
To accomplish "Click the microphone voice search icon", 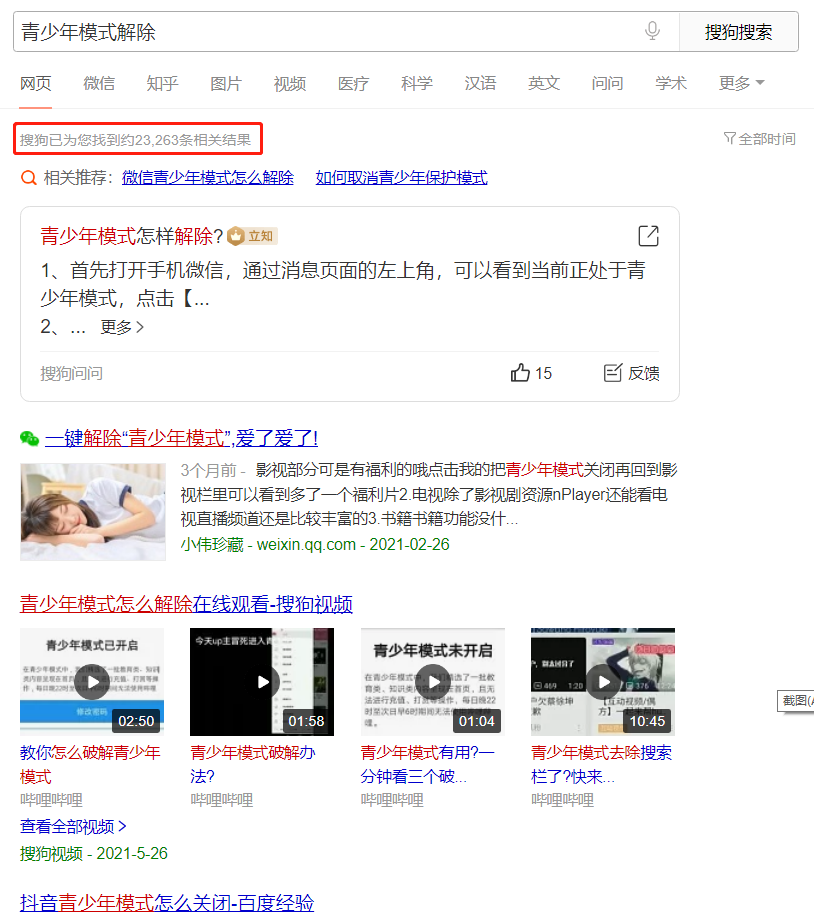I will [652, 31].
